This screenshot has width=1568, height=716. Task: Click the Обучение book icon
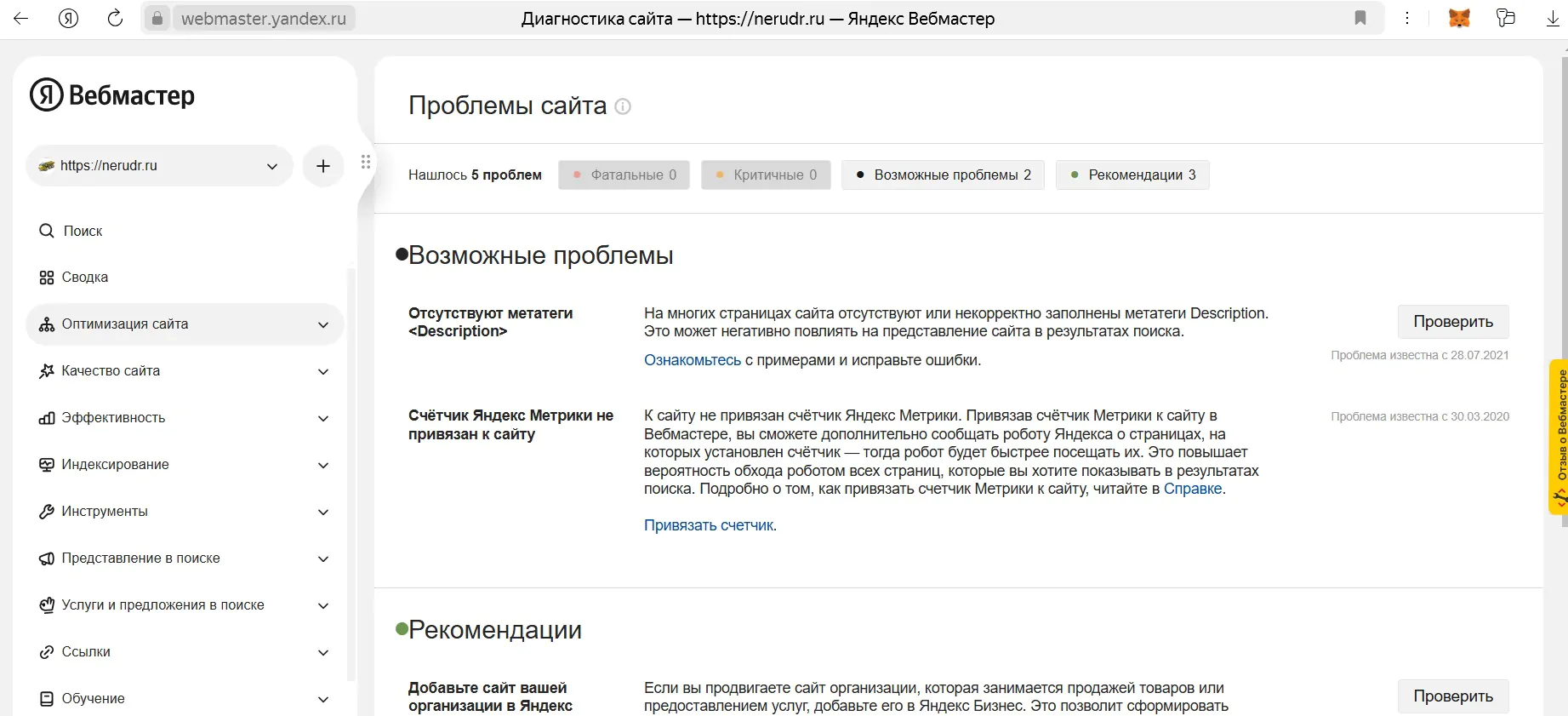click(x=47, y=699)
